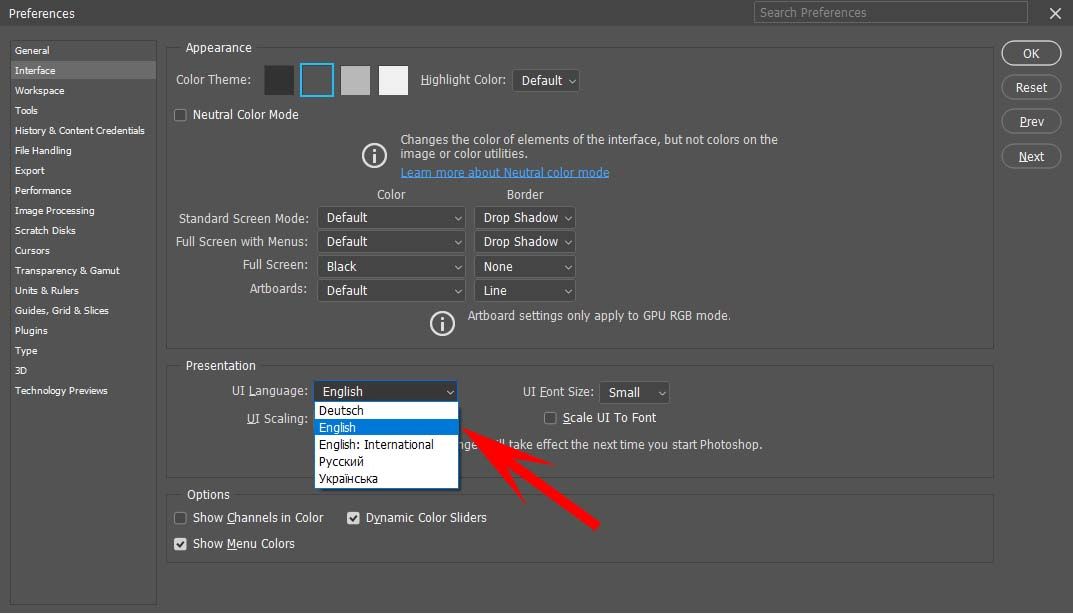Open History & Content Credentials category
Screen dimensions: 1073x614
[x=83, y=131]
